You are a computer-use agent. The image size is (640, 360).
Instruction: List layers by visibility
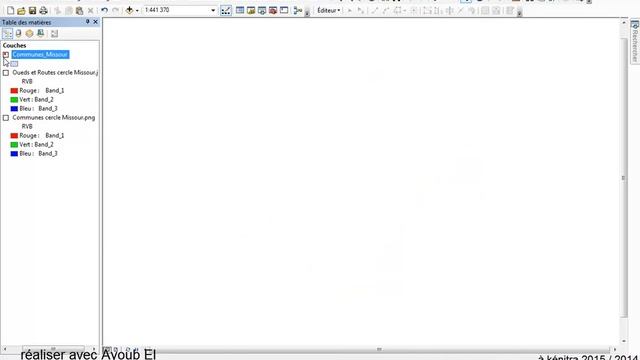[29, 33]
